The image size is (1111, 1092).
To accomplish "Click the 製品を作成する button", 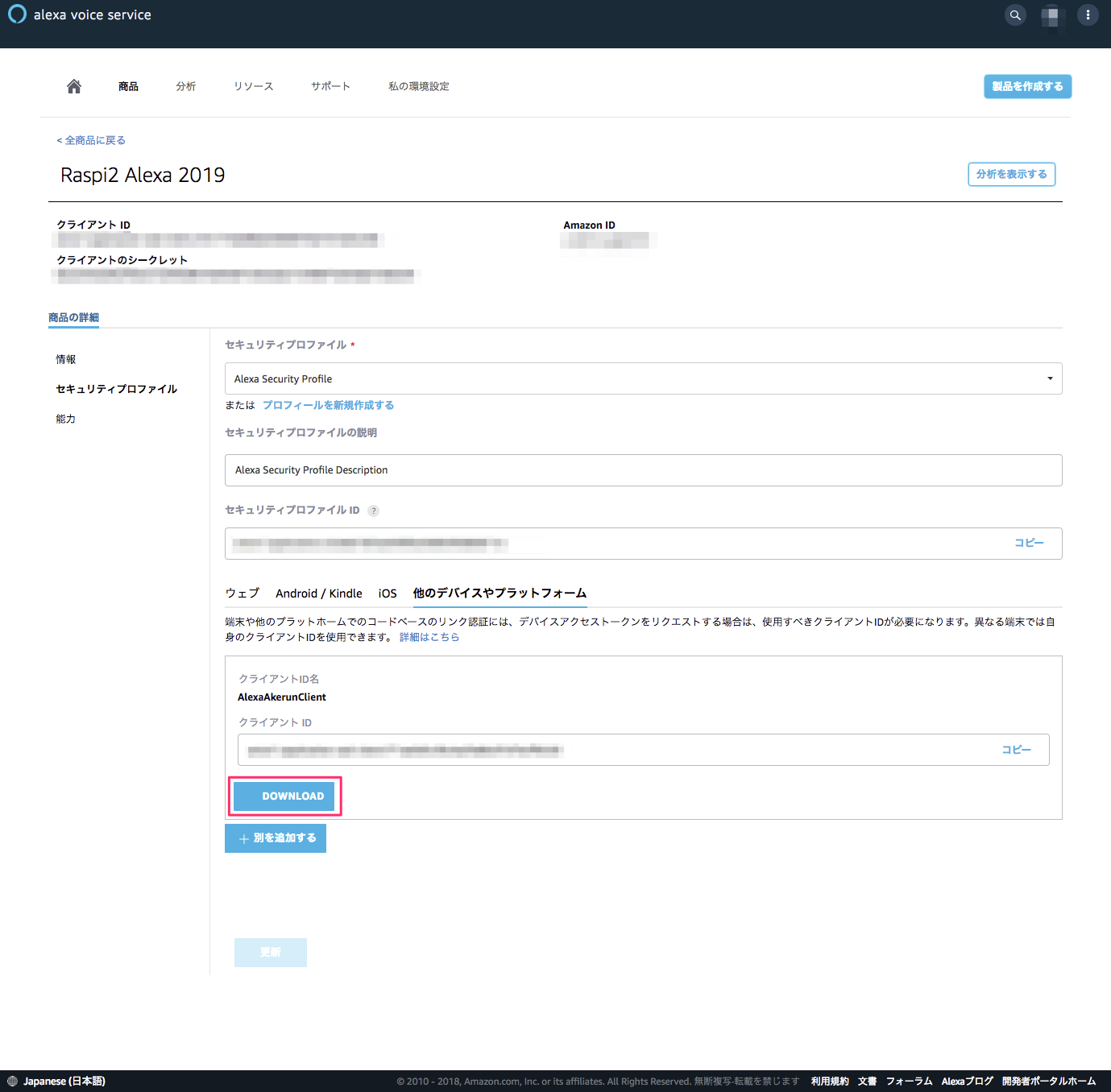I will click(x=1027, y=86).
